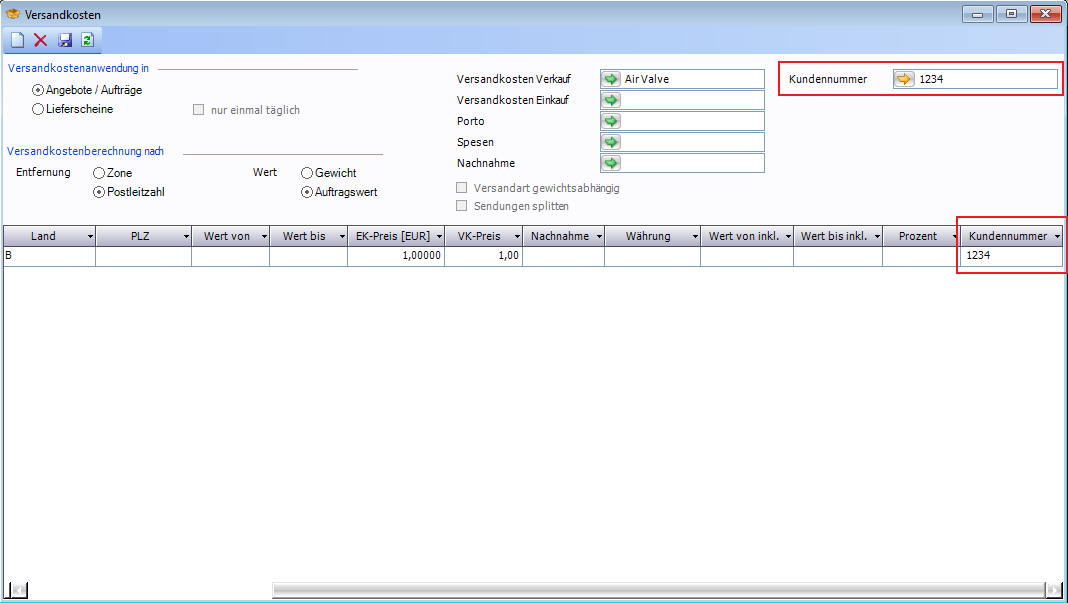Click the Spesen lookup arrow icon

pyautogui.click(x=610, y=142)
